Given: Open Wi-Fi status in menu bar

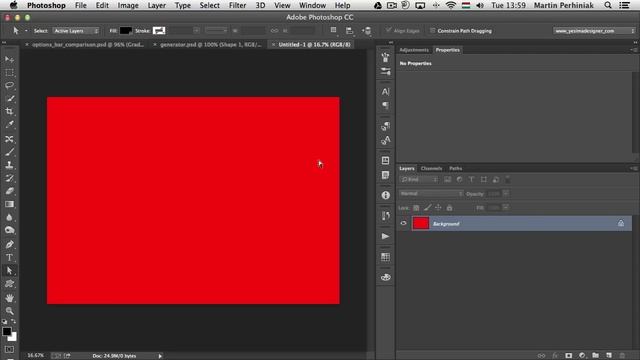Looking at the screenshot, I should [451, 5].
